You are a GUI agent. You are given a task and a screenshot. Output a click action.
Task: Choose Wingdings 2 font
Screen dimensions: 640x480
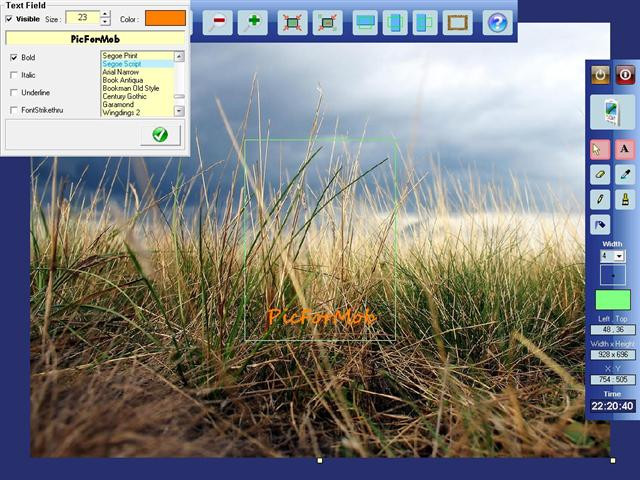[x=121, y=113]
